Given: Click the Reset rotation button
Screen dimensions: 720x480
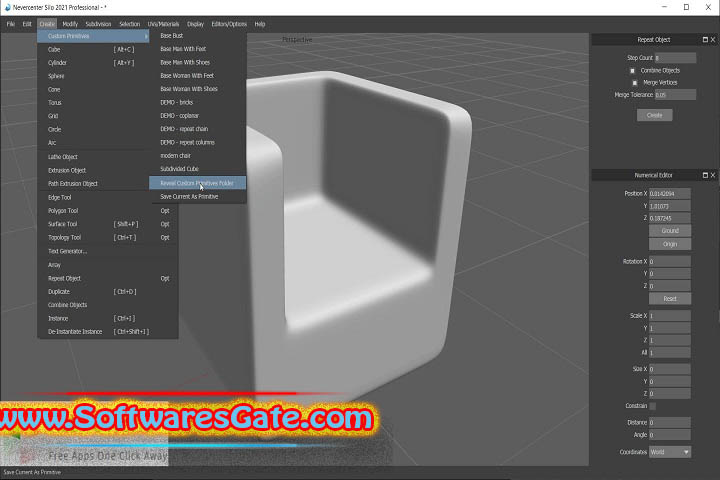Looking at the screenshot, I should tap(669, 299).
